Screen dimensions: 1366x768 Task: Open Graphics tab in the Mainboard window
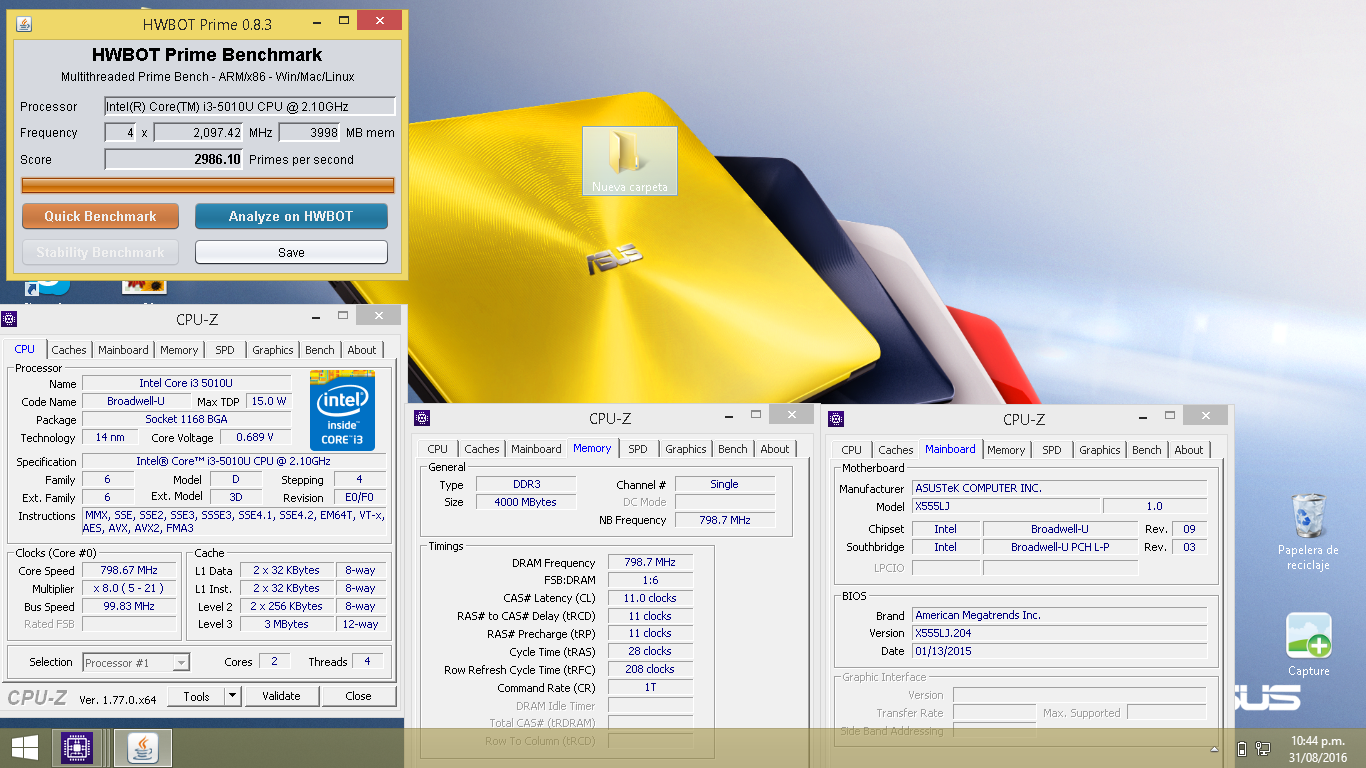tap(1100, 450)
